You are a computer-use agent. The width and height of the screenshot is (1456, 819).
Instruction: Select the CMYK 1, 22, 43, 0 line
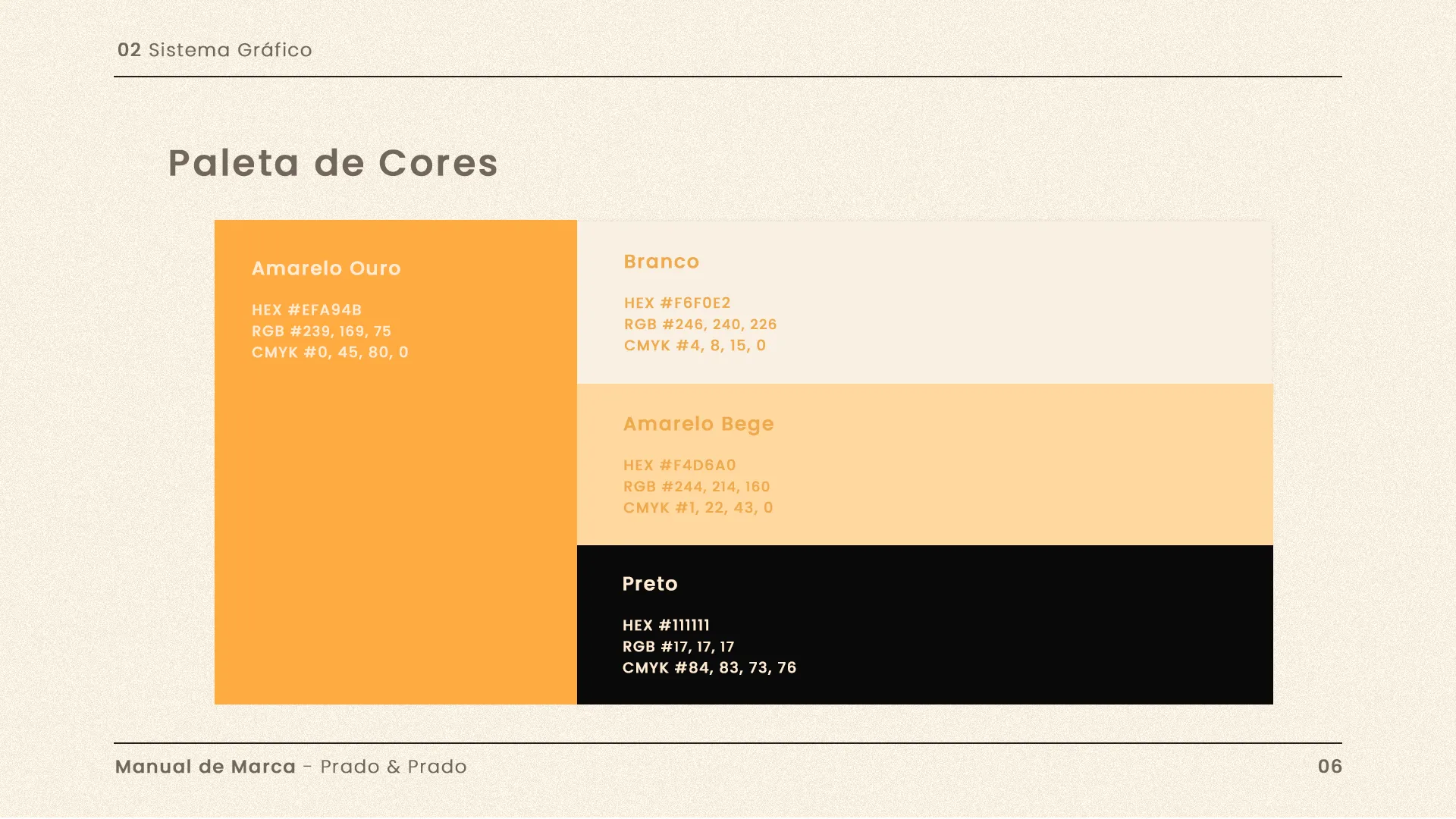tap(698, 508)
